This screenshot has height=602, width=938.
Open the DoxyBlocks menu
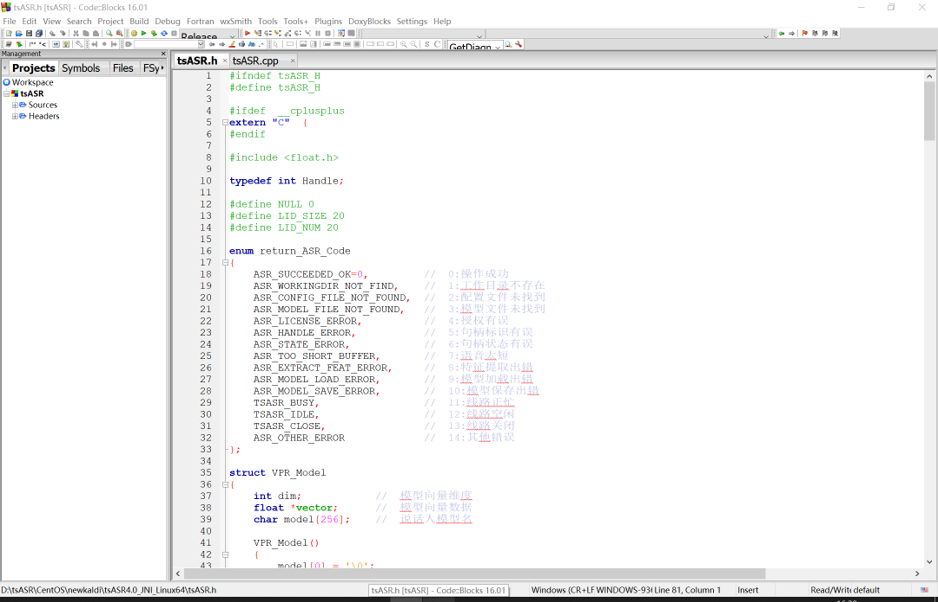pyautogui.click(x=369, y=21)
